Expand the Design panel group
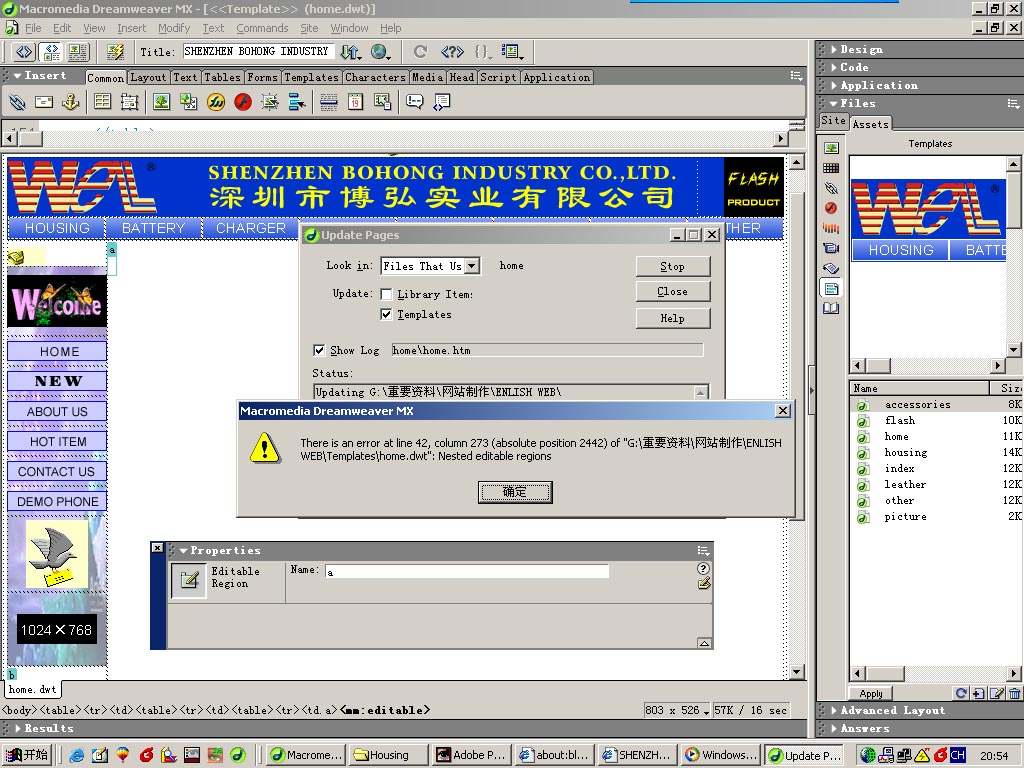1024x768 pixels. 861,49
